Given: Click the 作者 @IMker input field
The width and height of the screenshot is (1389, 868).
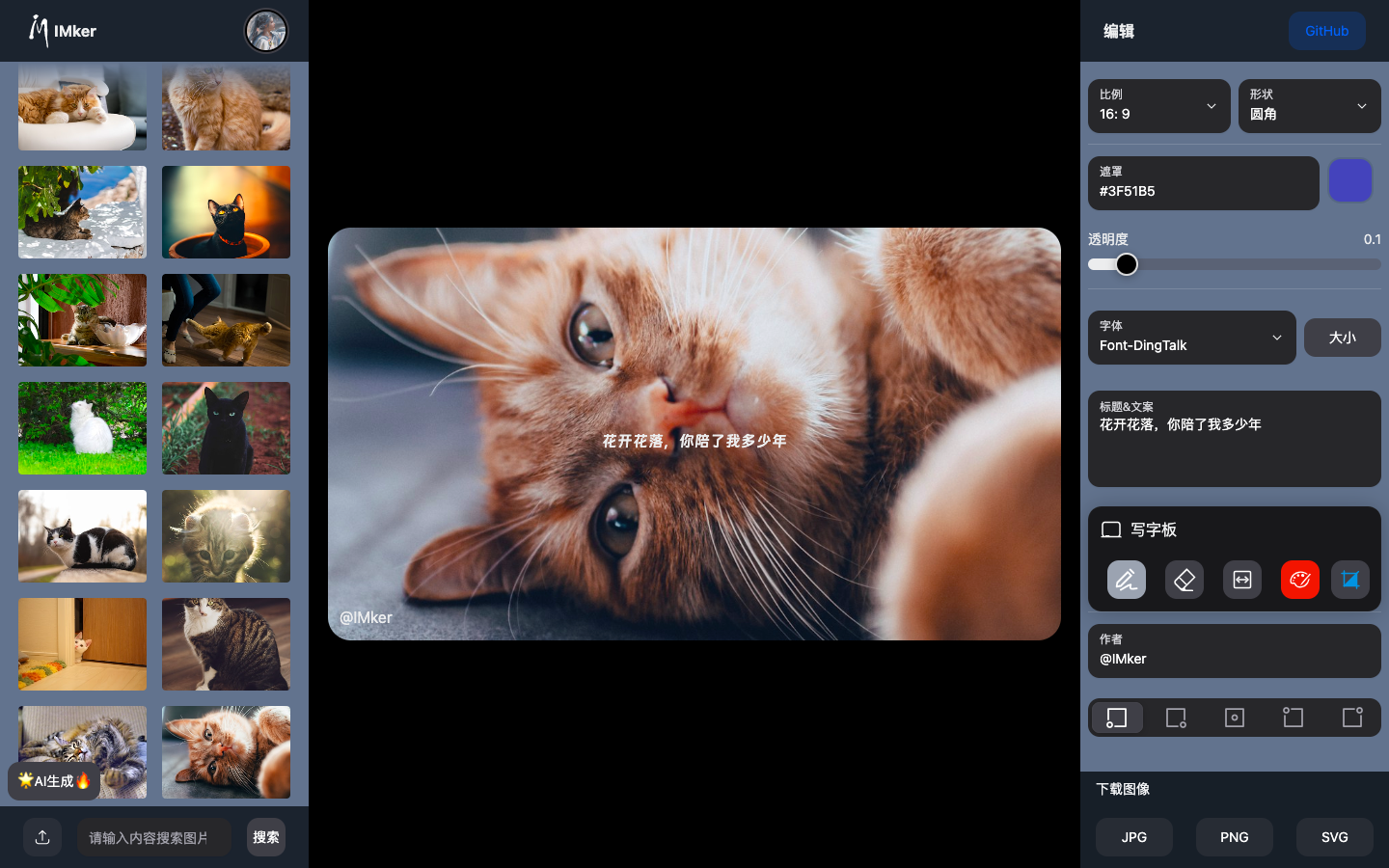Looking at the screenshot, I should click(x=1235, y=651).
